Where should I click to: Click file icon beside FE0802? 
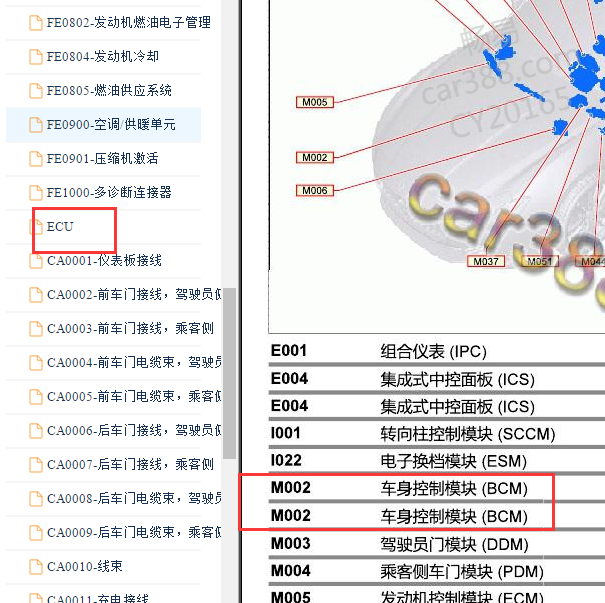click(36, 22)
